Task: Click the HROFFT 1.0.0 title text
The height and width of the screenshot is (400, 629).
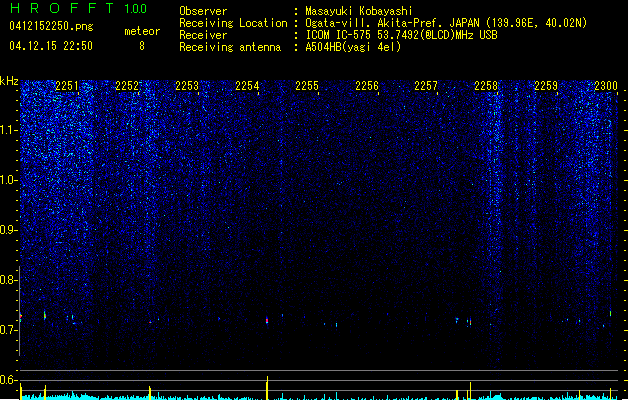Action: point(79,8)
